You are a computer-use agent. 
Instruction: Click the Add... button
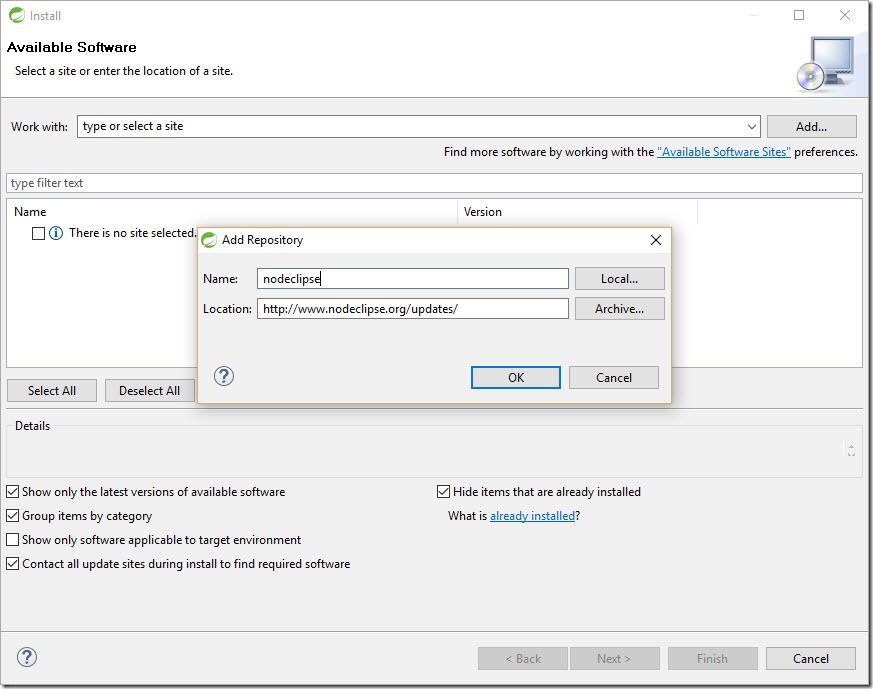(x=811, y=126)
